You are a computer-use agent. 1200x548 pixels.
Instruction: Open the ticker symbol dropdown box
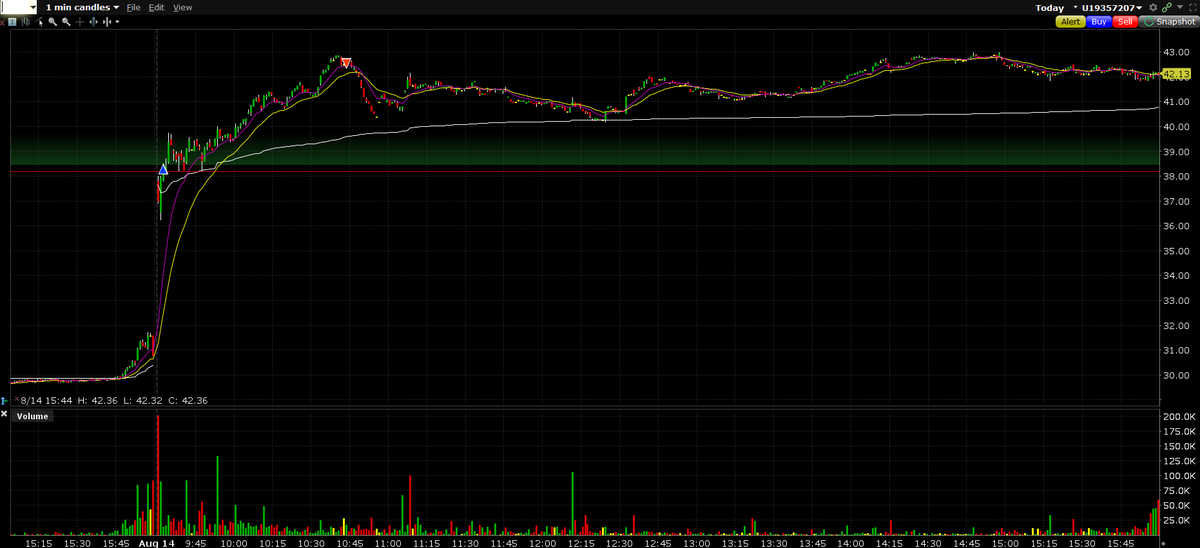18,7
